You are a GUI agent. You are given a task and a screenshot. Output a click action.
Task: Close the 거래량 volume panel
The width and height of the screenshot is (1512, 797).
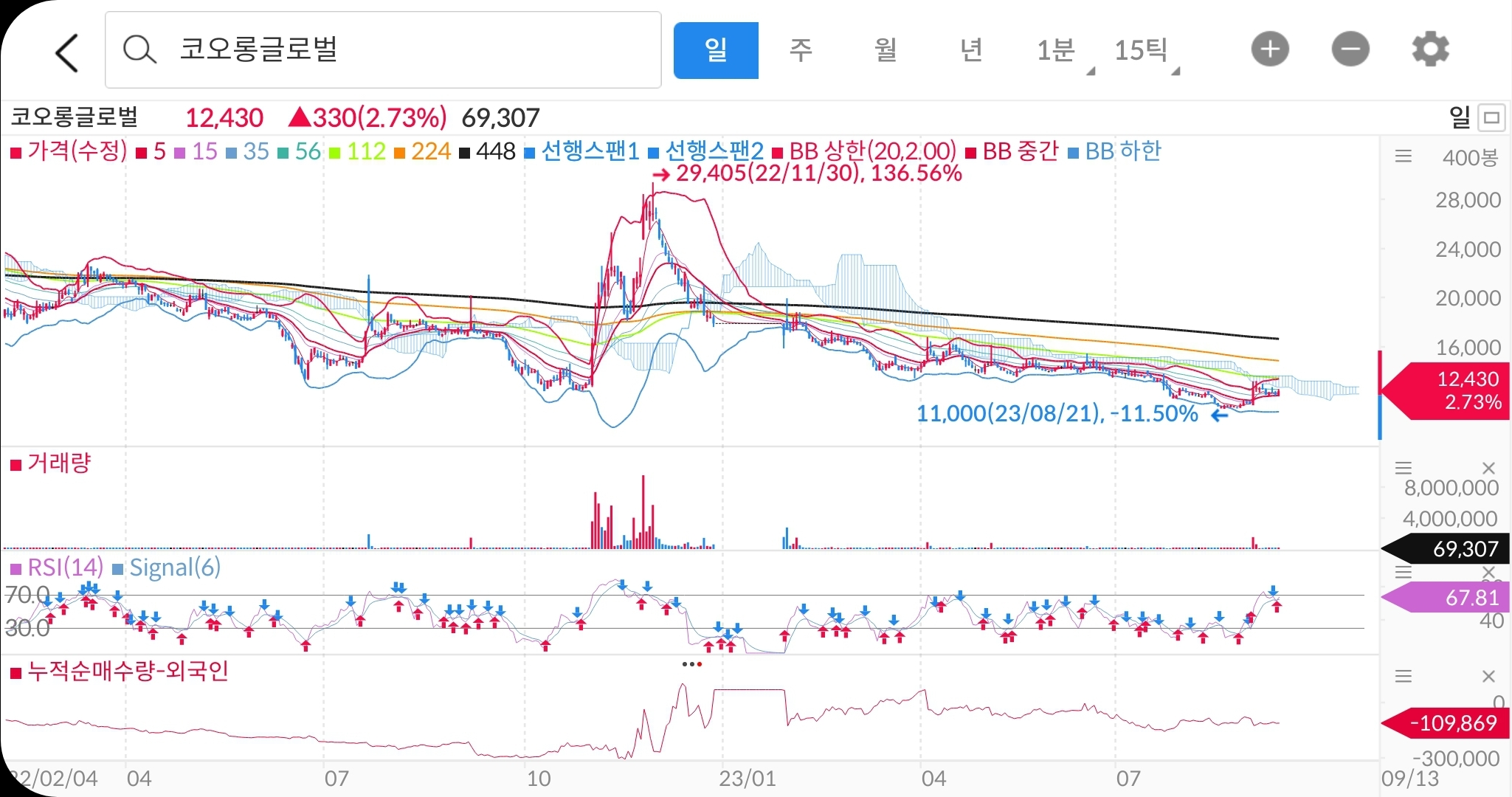(1488, 468)
